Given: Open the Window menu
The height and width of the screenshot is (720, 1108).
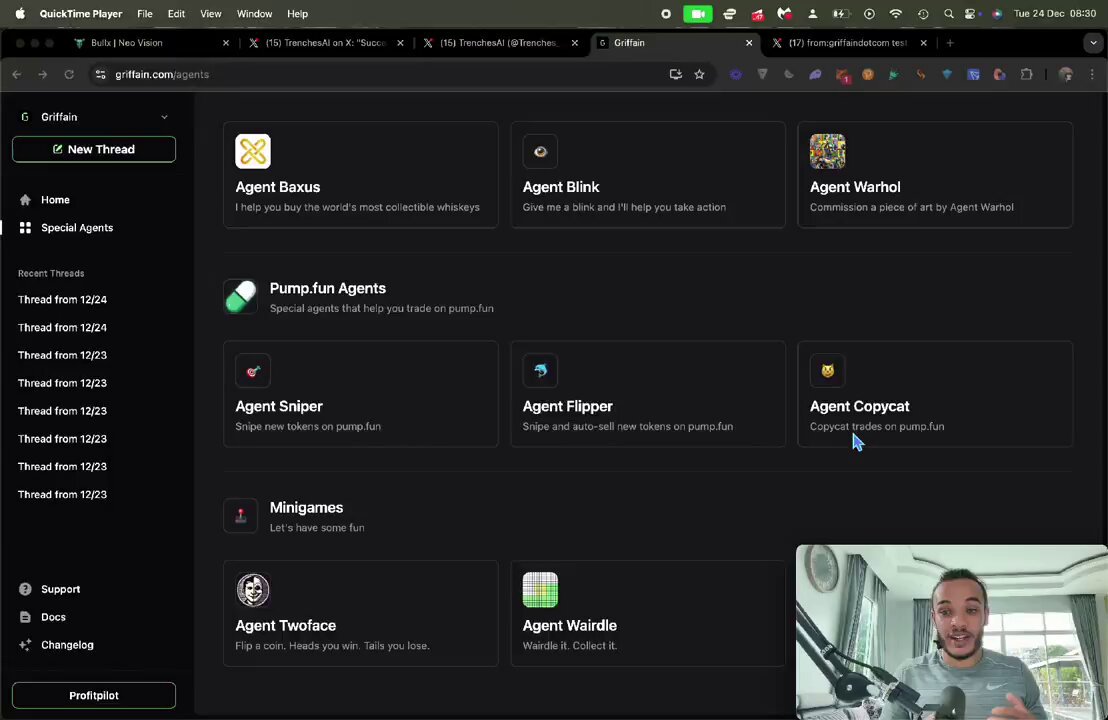Looking at the screenshot, I should click(x=254, y=13).
